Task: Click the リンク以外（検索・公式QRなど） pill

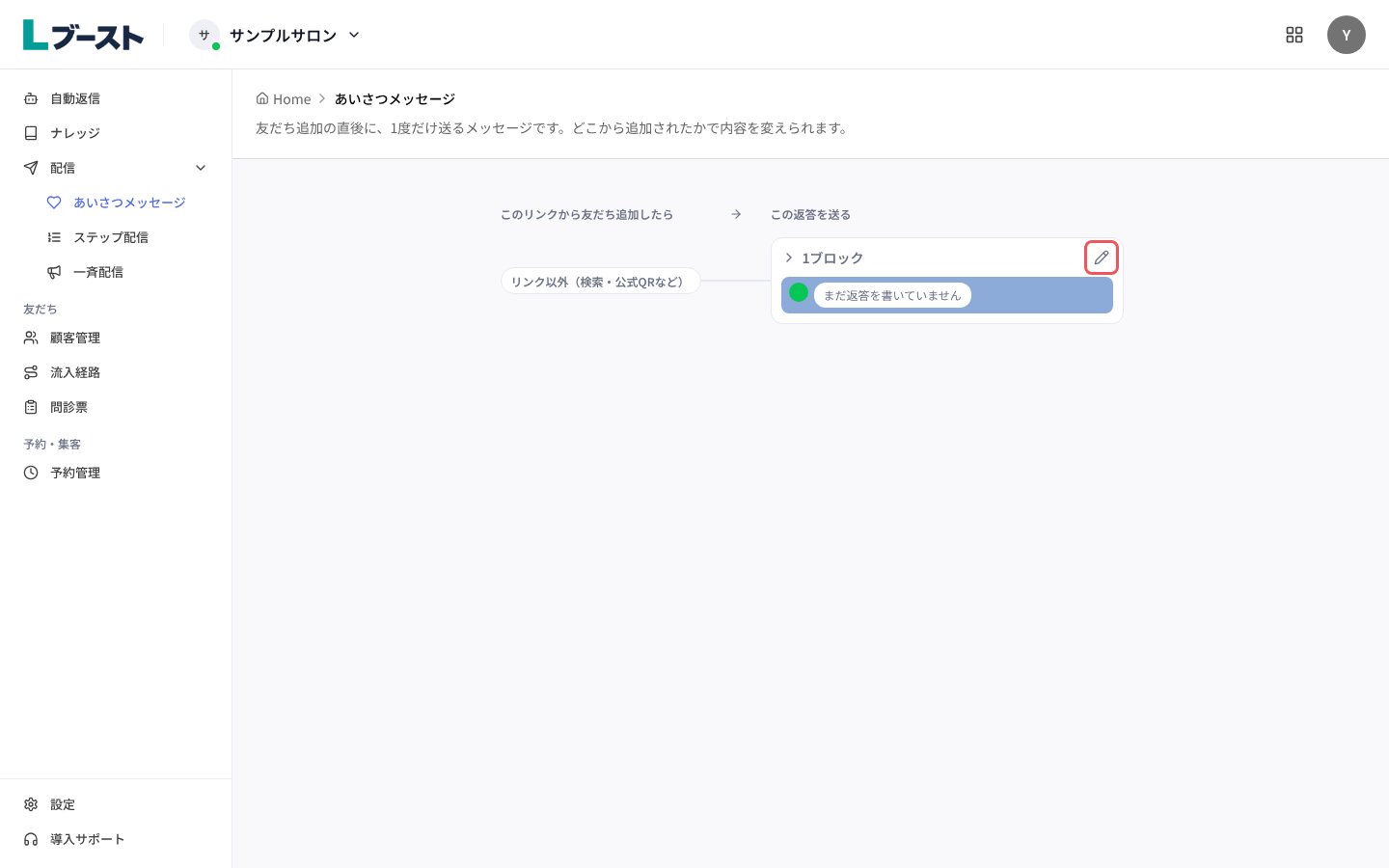Action: coord(600,281)
